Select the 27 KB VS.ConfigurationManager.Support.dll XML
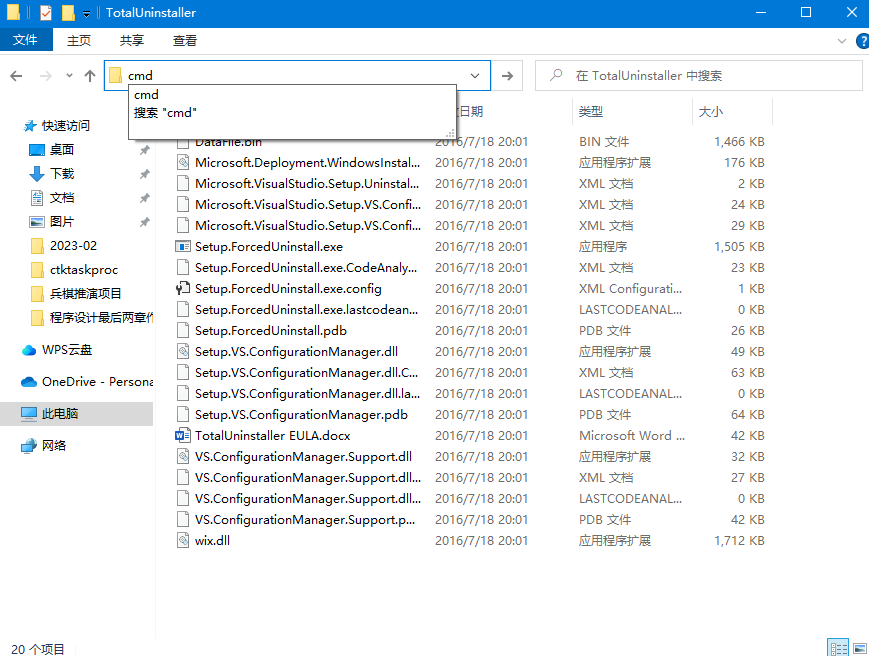Viewport: 869px width, 656px height. pos(308,478)
